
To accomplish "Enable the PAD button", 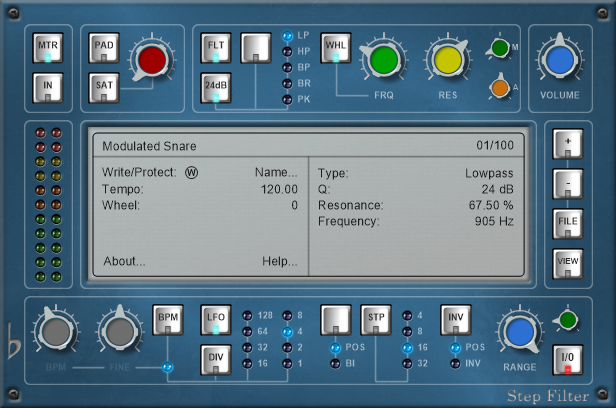I will click(x=104, y=48).
